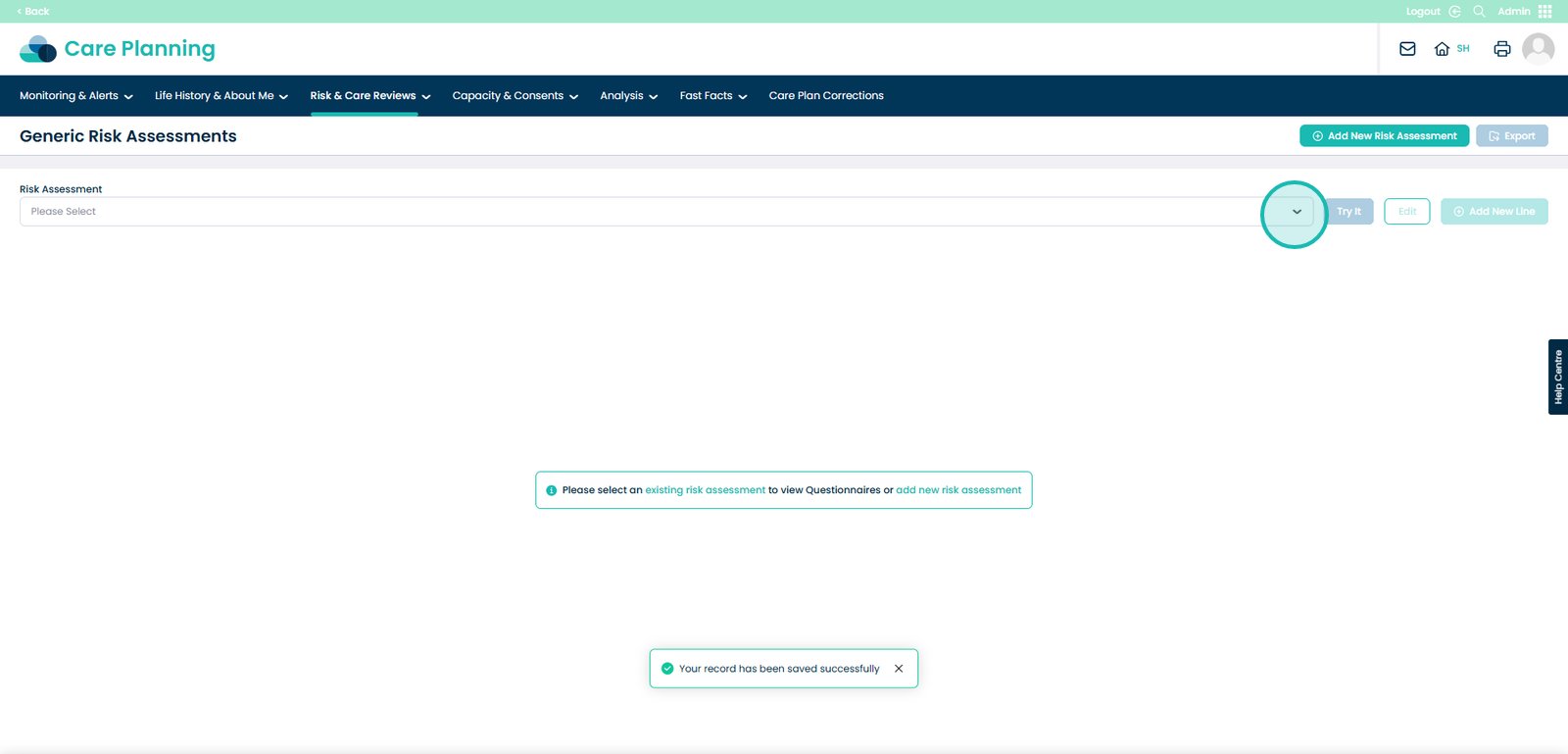1568x754 pixels.
Task: Click the Logout arrow icon
Action: (1454, 12)
